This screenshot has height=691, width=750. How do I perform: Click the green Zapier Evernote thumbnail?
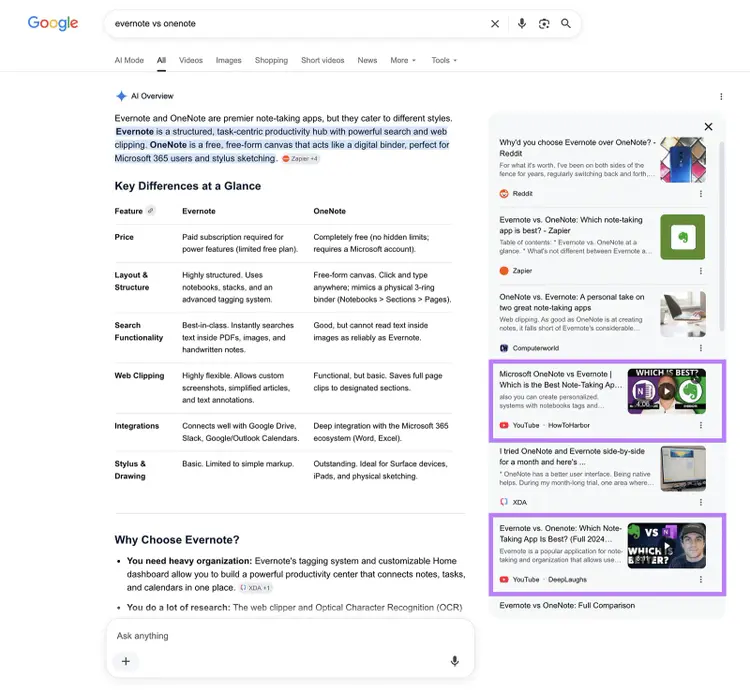pos(683,237)
